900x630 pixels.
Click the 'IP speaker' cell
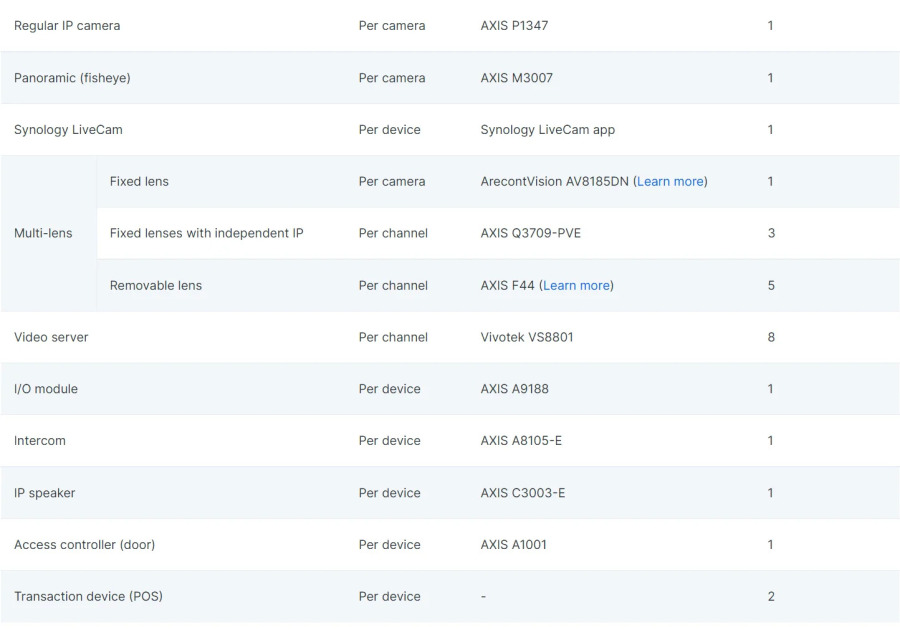(x=44, y=493)
